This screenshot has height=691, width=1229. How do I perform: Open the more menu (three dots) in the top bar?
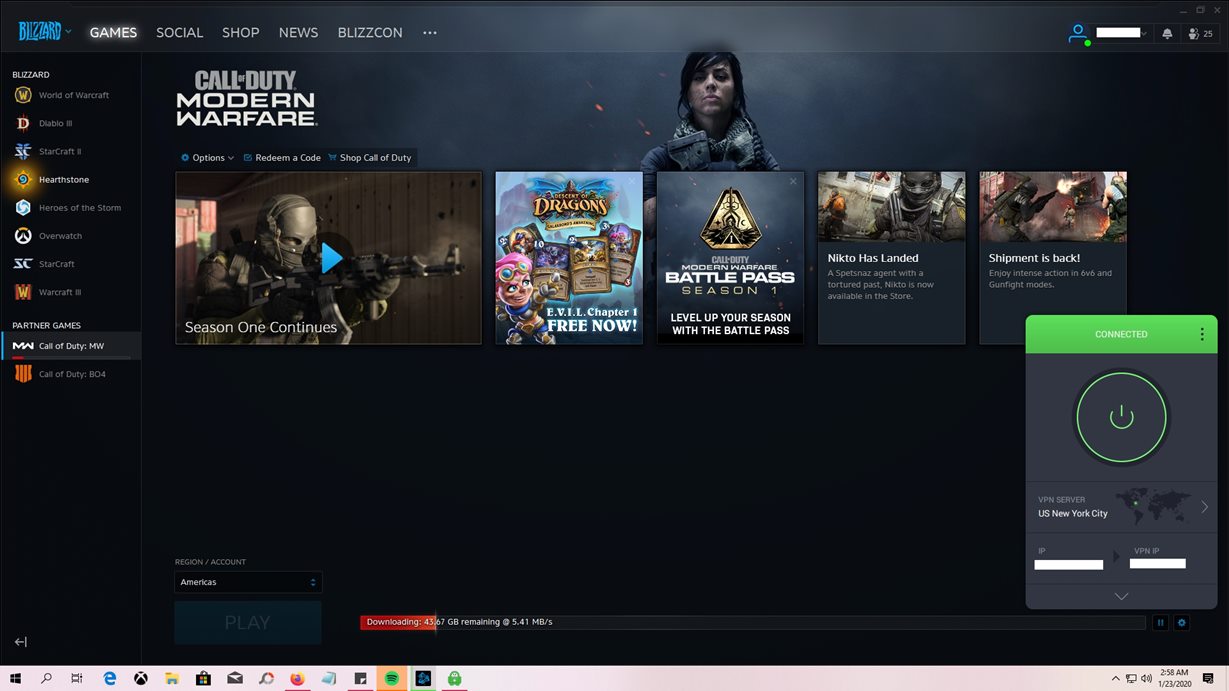430,33
